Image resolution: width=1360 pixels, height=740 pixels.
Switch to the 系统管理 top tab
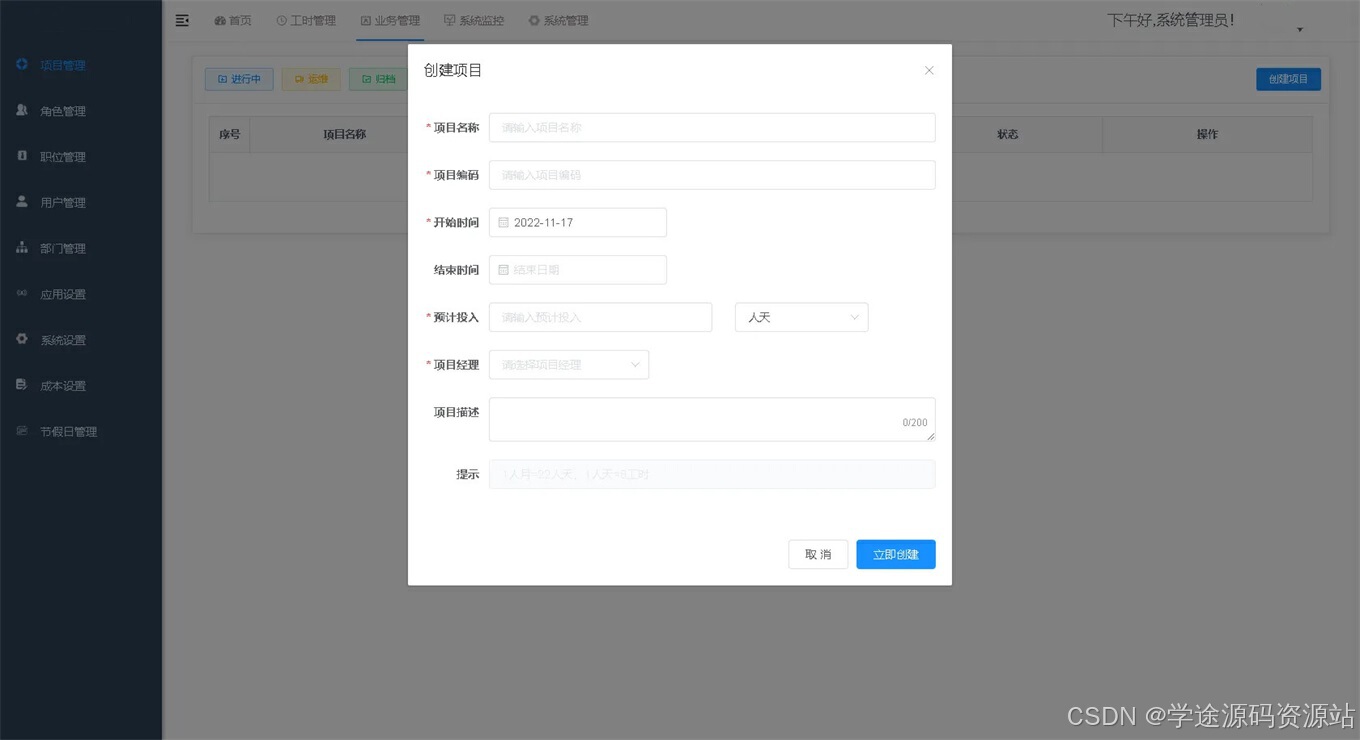[558, 20]
